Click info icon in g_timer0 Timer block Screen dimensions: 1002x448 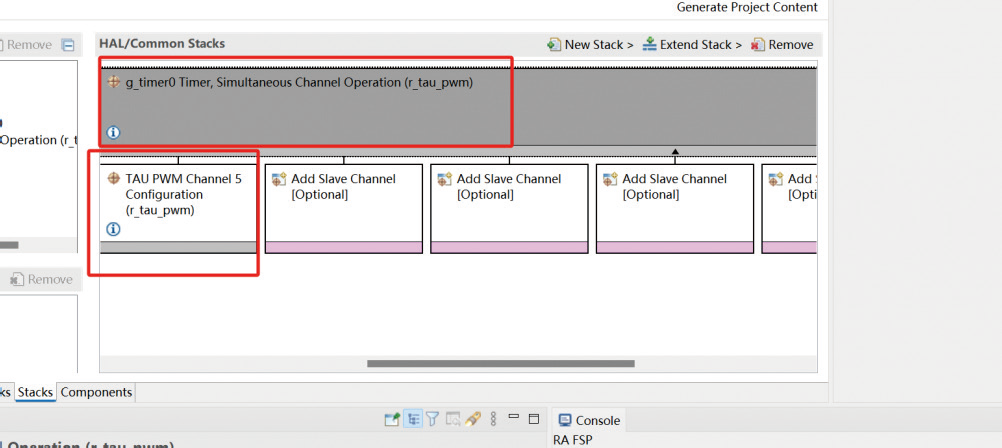pos(113,133)
